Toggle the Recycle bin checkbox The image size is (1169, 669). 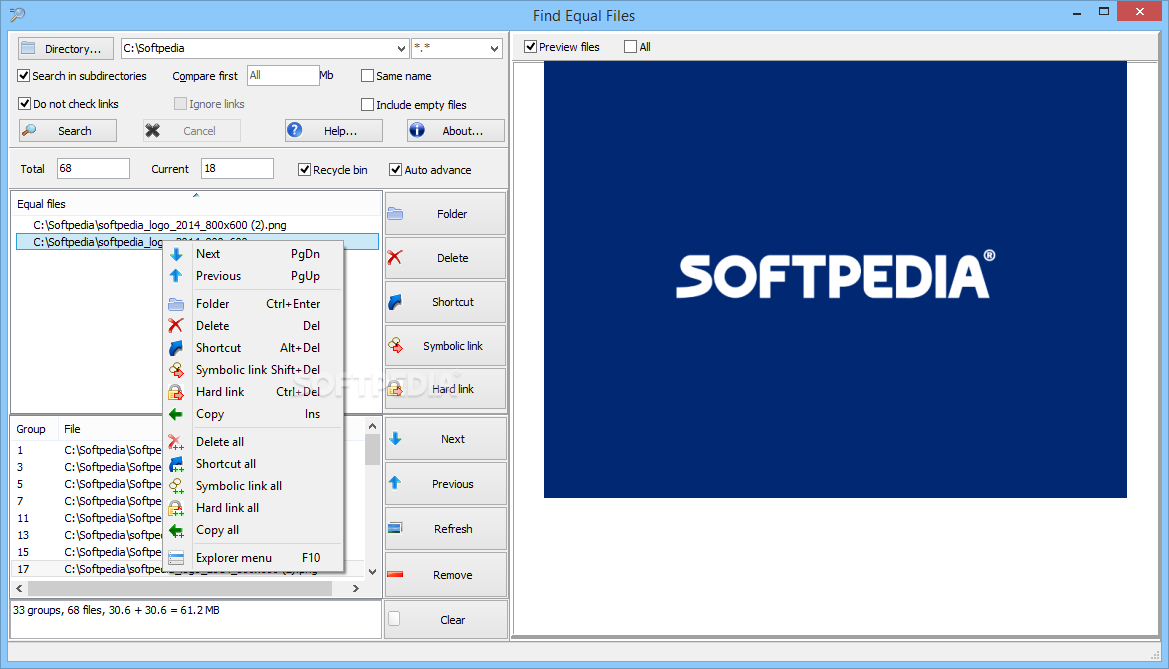click(x=304, y=170)
